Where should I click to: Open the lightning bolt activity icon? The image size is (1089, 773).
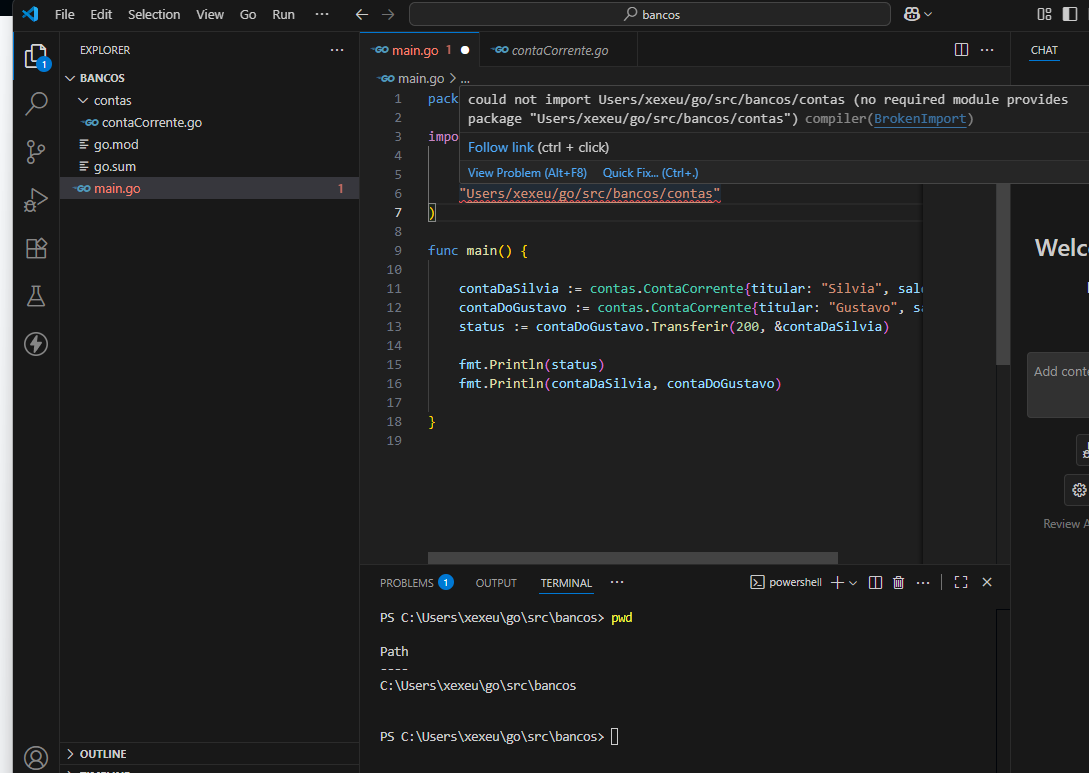[x=35, y=344]
